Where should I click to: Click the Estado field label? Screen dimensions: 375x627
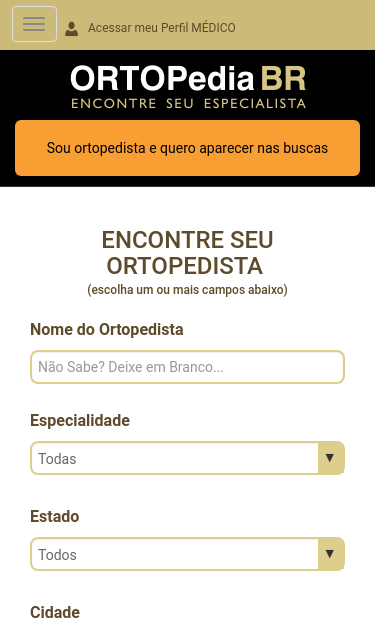(x=55, y=516)
